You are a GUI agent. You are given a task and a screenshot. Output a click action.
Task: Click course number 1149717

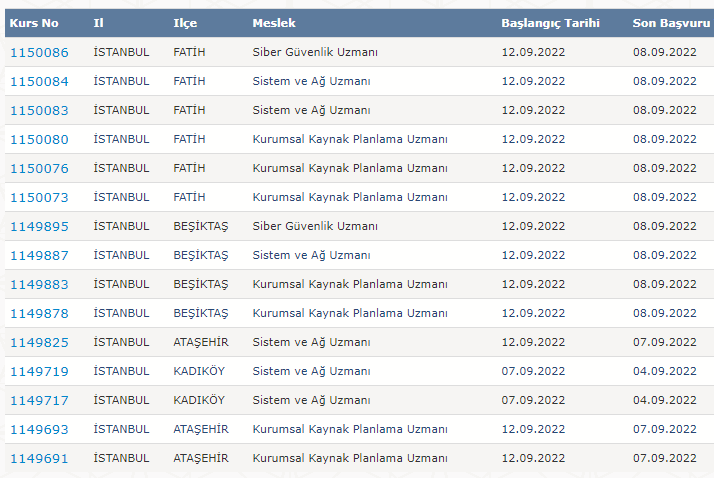point(39,400)
